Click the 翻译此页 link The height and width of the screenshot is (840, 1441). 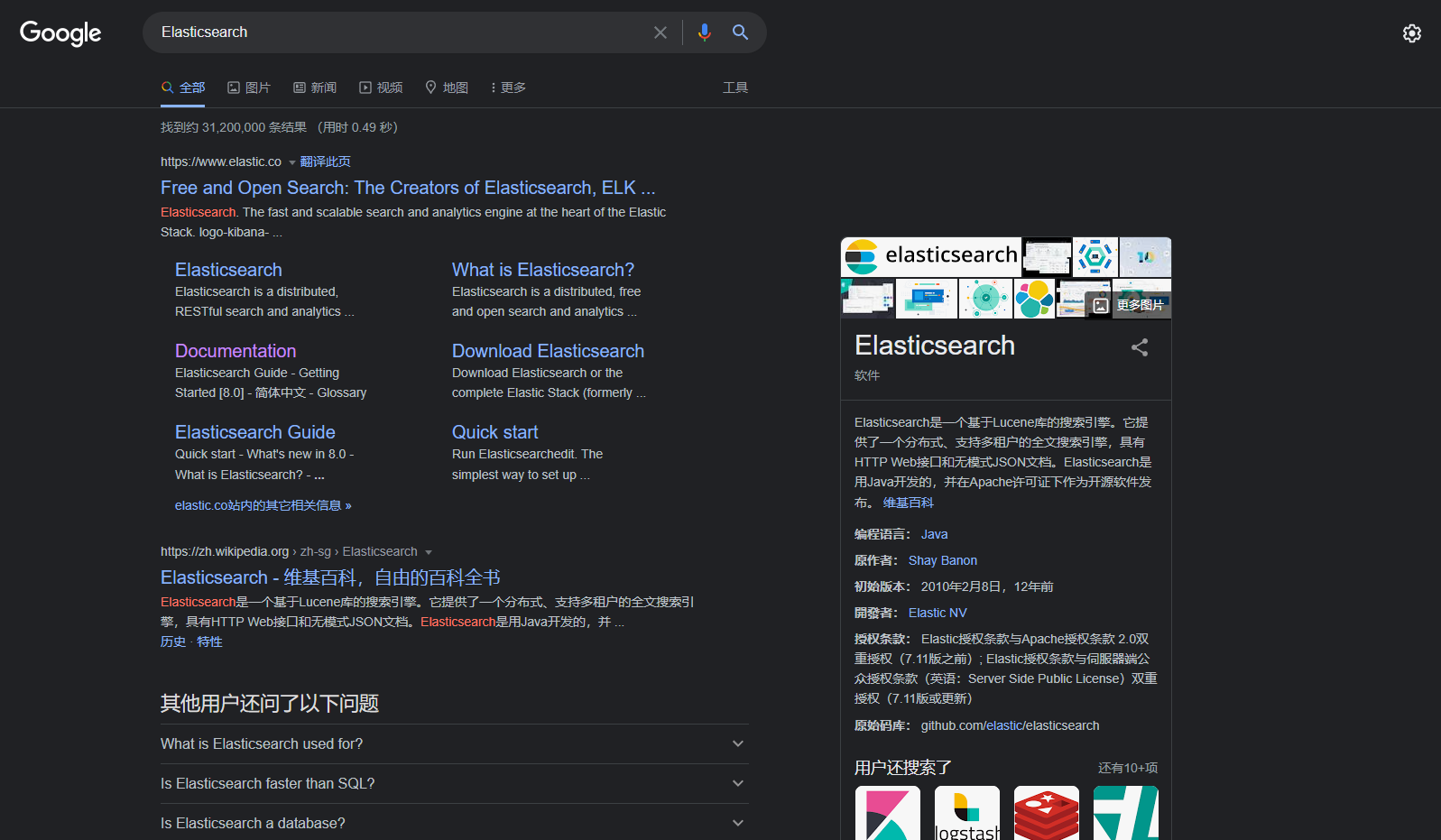326,162
